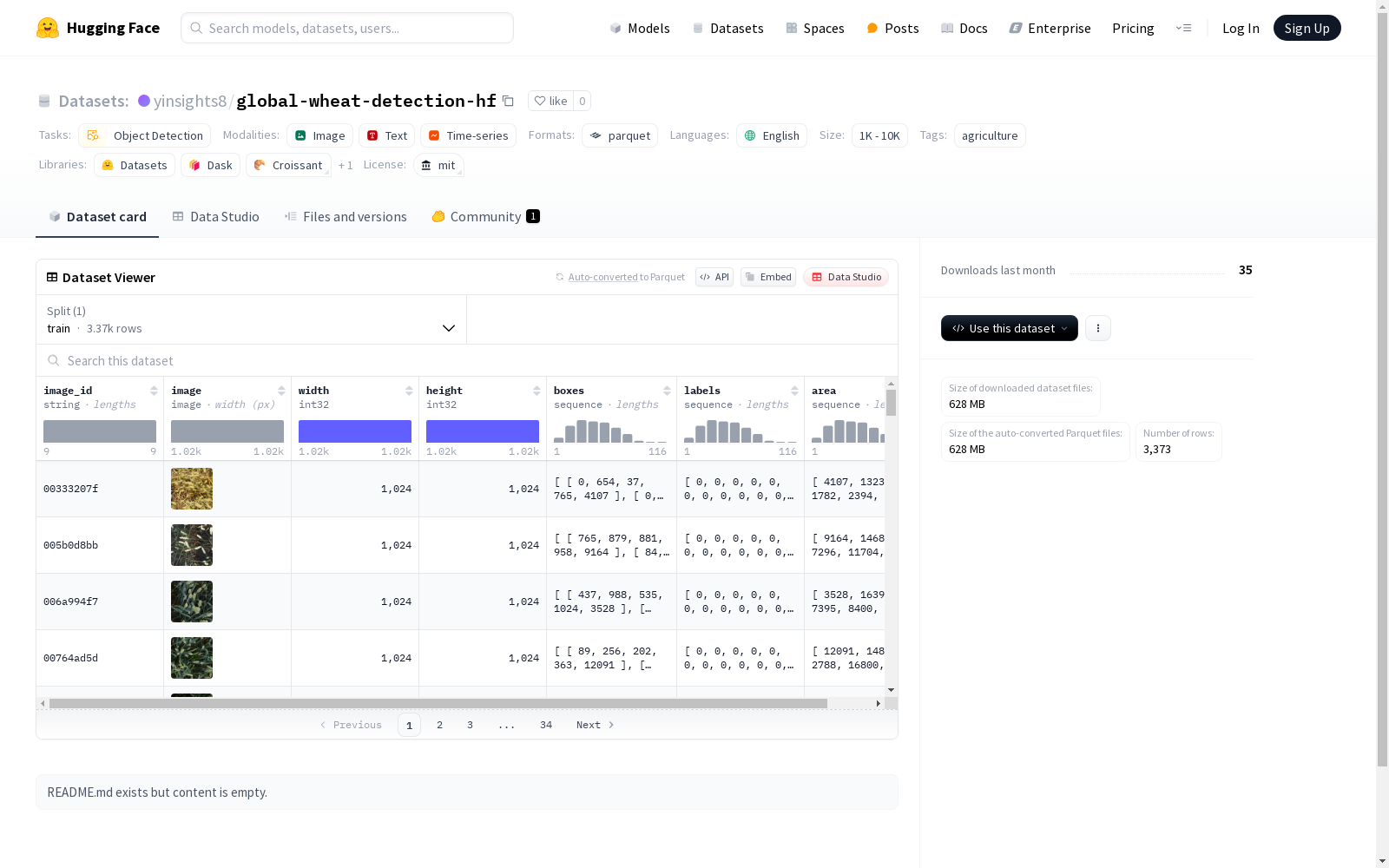Expand the +1 more libraries indicator
This screenshot has height=868, width=1389.
pyautogui.click(x=346, y=165)
